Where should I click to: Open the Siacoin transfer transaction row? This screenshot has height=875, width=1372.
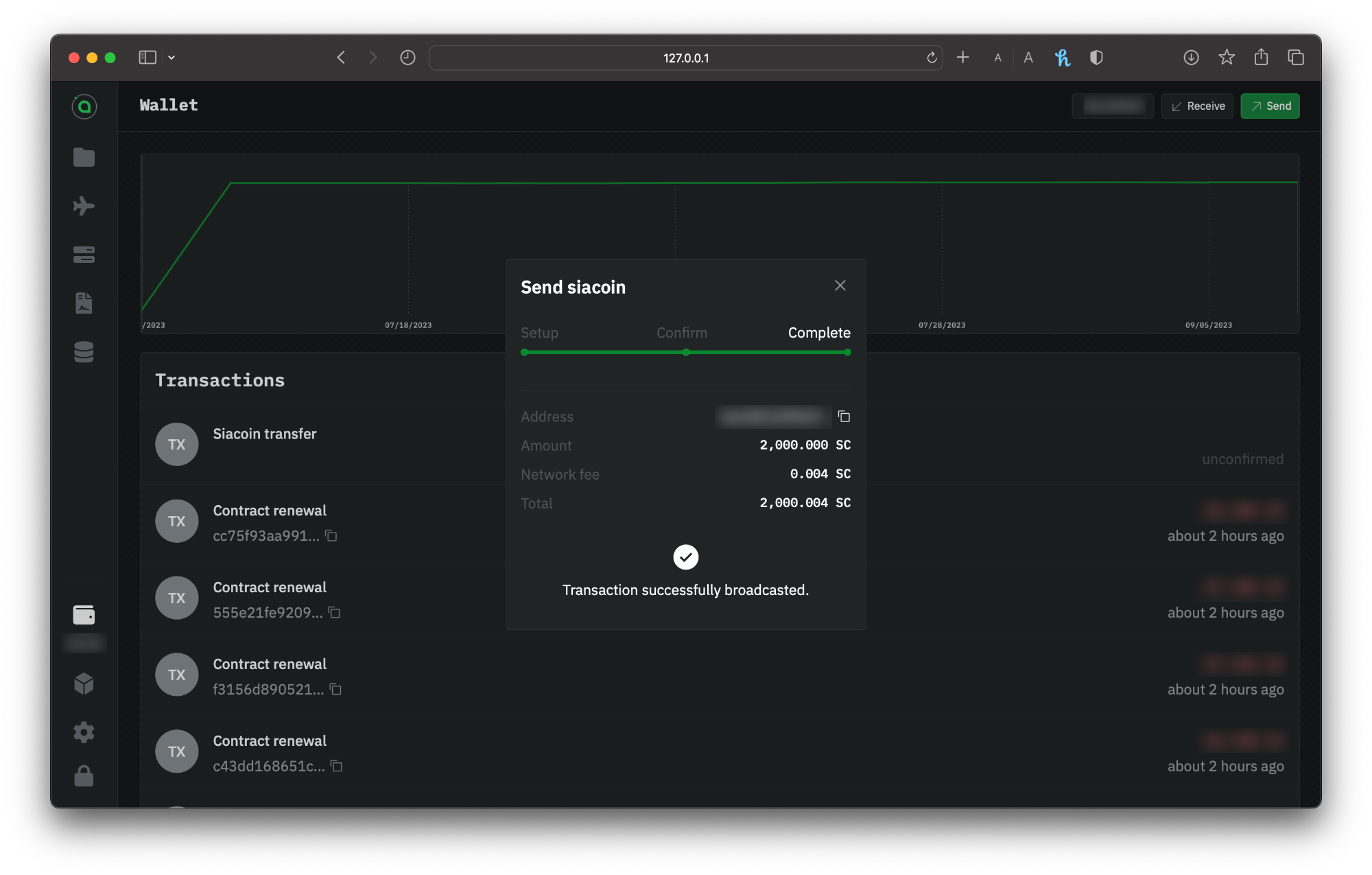265,434
